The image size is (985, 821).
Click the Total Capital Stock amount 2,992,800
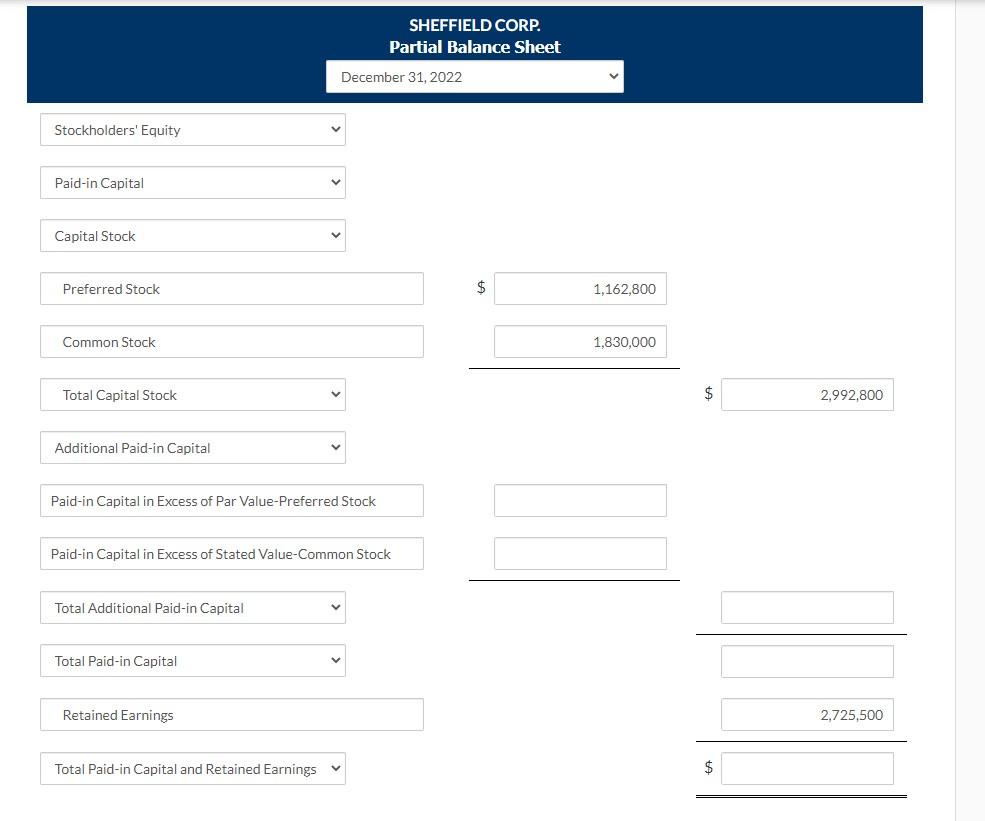click(x=807, y=394)
